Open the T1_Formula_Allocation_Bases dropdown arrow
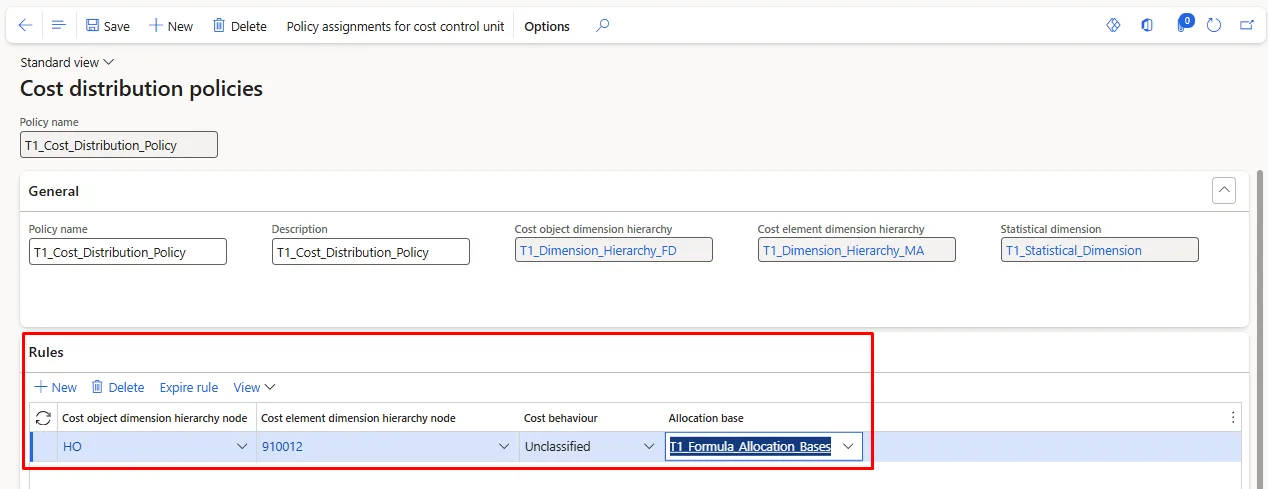Viewport: 1268px width, 489px height. (849, 447)
